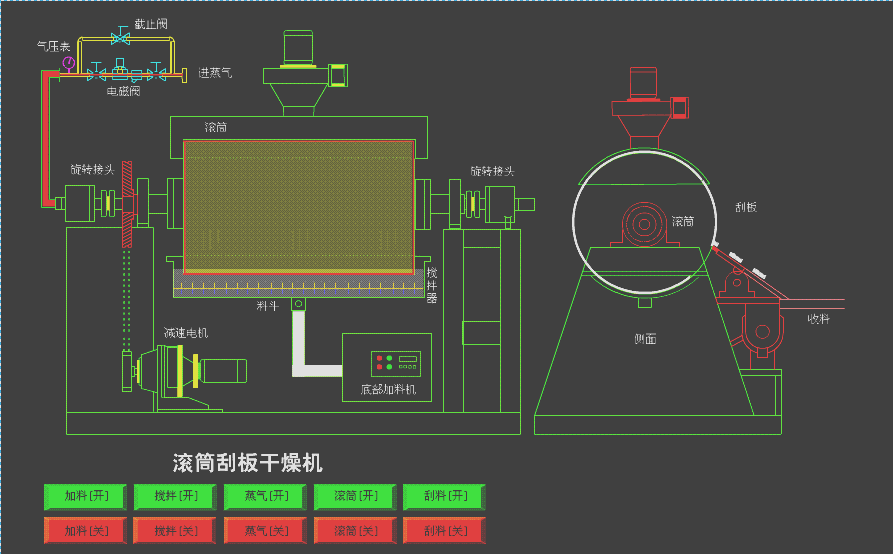The image size is (893, 554).
Task: Shut off steam via 蒸气[关] button
Action: [x=265, y=530]
